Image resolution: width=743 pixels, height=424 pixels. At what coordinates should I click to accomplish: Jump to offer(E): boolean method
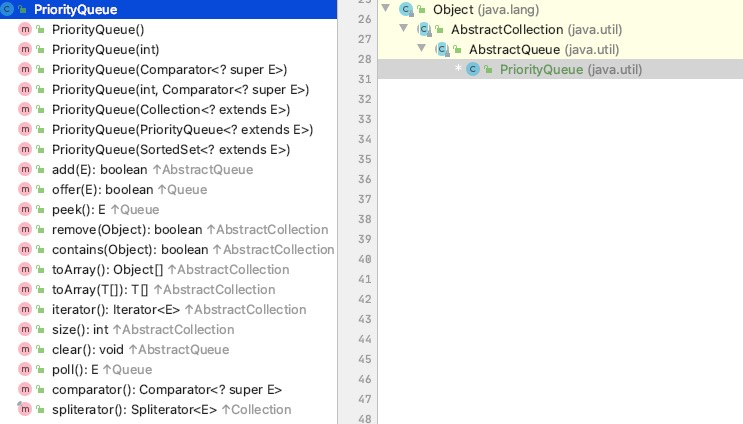point(102,190)
